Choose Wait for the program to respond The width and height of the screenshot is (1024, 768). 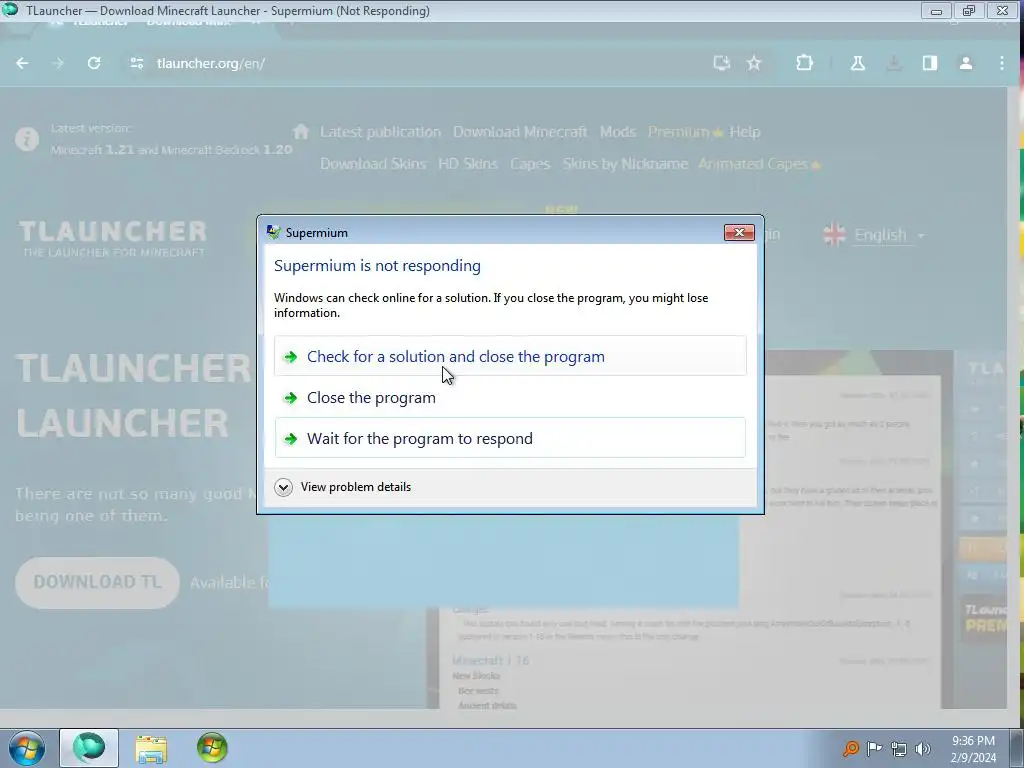click(510, 438)
